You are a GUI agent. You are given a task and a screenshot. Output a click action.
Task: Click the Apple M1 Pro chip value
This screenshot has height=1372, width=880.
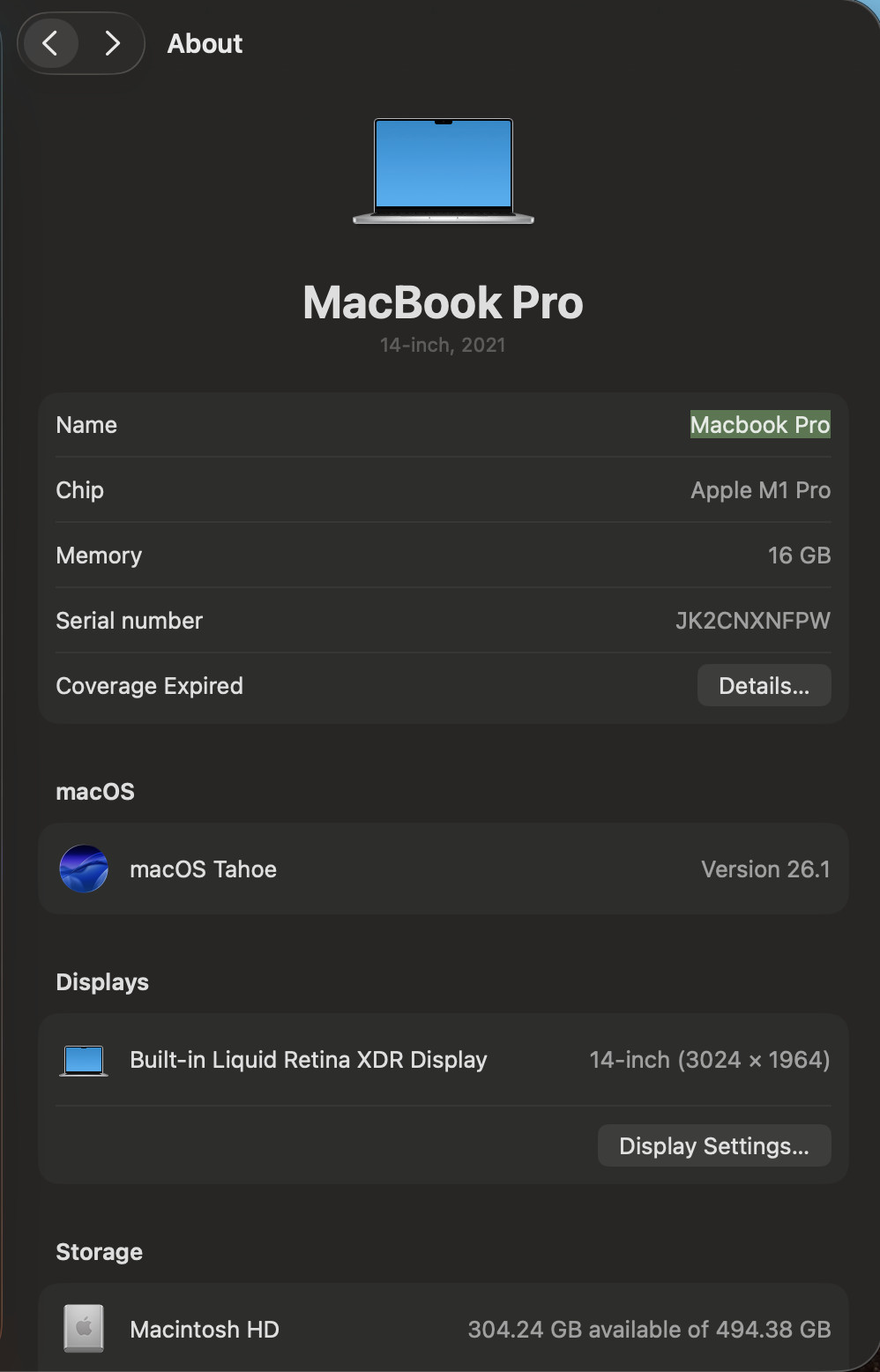point(760,490)
